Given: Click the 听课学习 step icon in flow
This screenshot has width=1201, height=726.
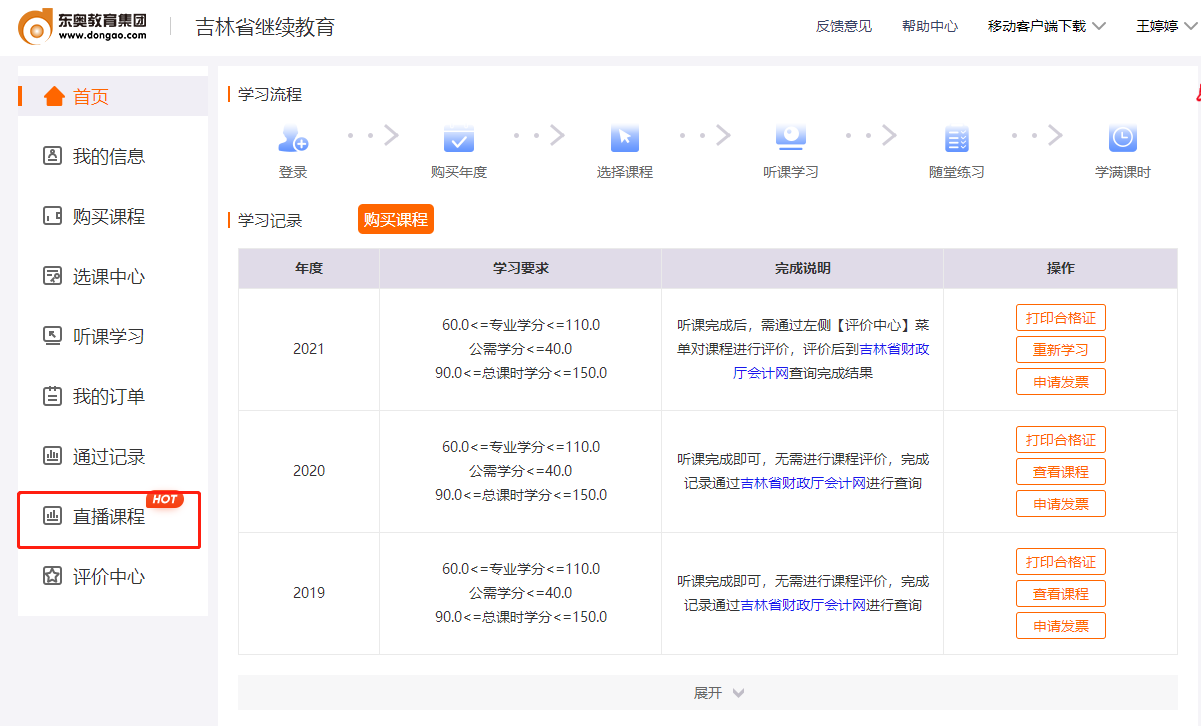Looking at the screenshot, I should coord(791,137).
